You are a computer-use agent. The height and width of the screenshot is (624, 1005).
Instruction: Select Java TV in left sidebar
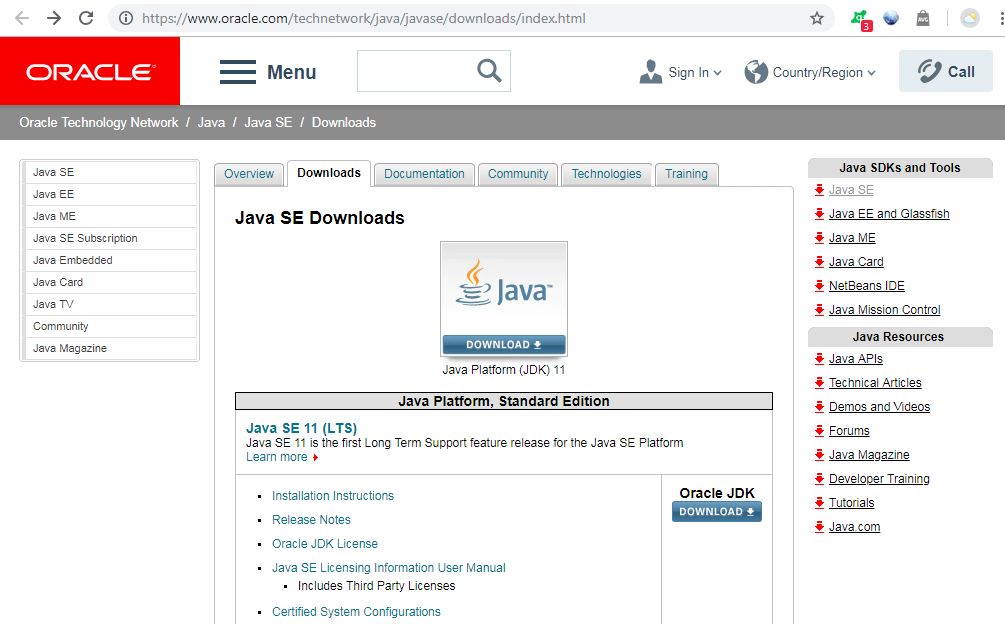(x=110, y=304)
